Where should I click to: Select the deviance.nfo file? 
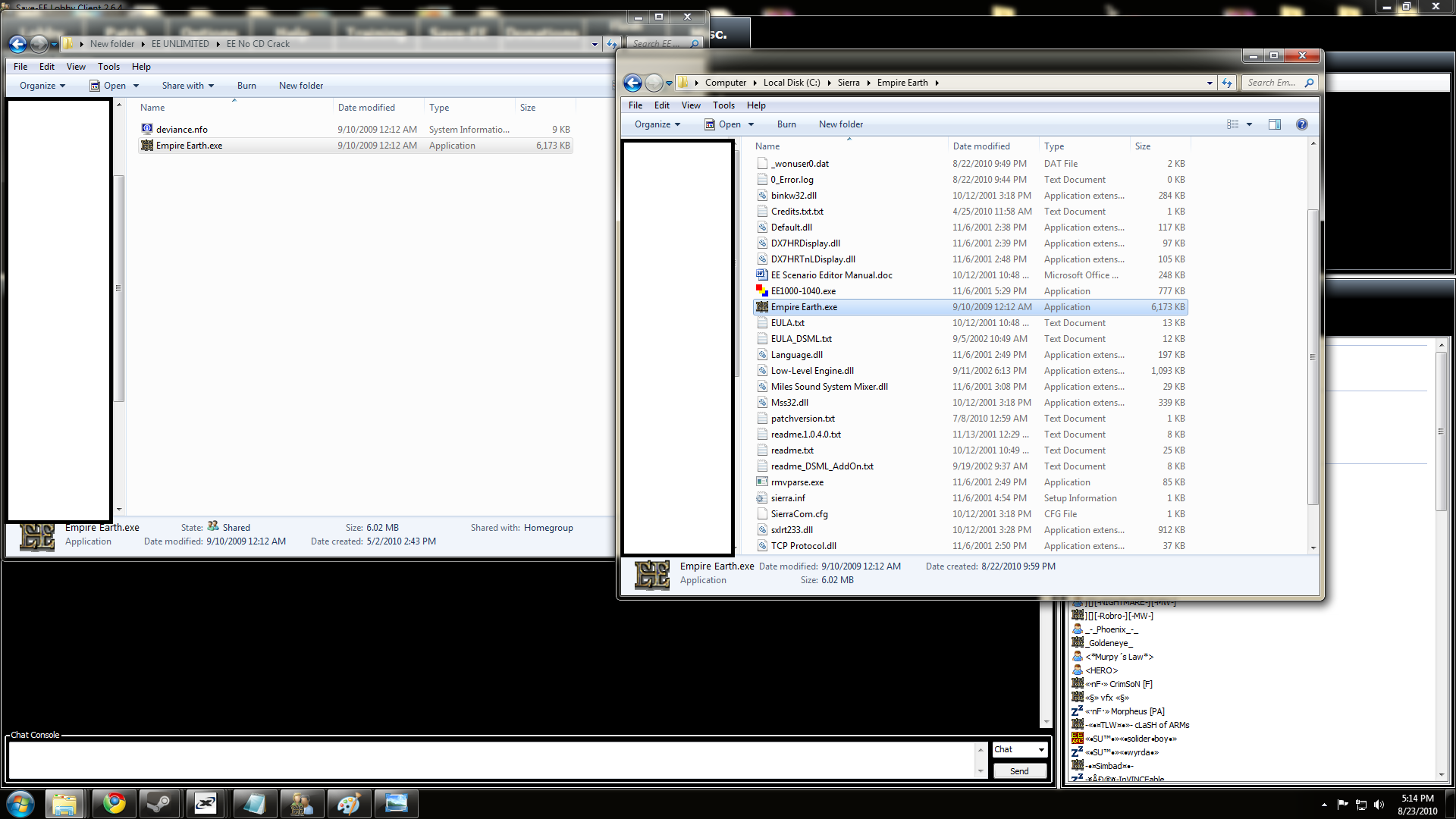pos(181,130)
